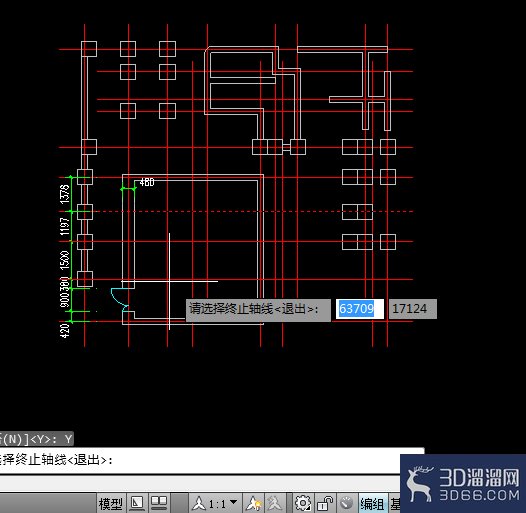Select the 1500 dimension text

pyautogui.click(x=64, y=260)
